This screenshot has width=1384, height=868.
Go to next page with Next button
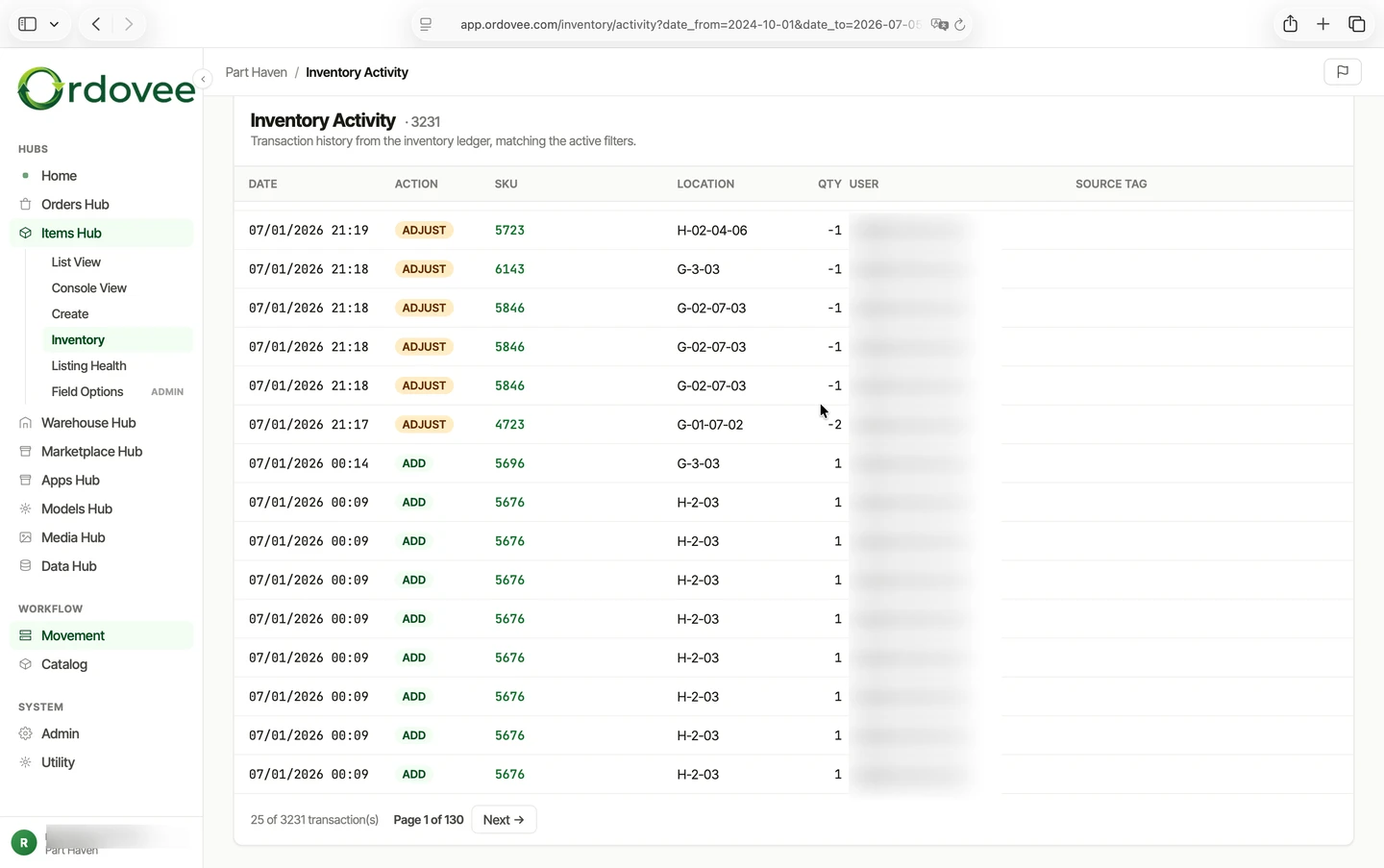[x=504, y=820]
